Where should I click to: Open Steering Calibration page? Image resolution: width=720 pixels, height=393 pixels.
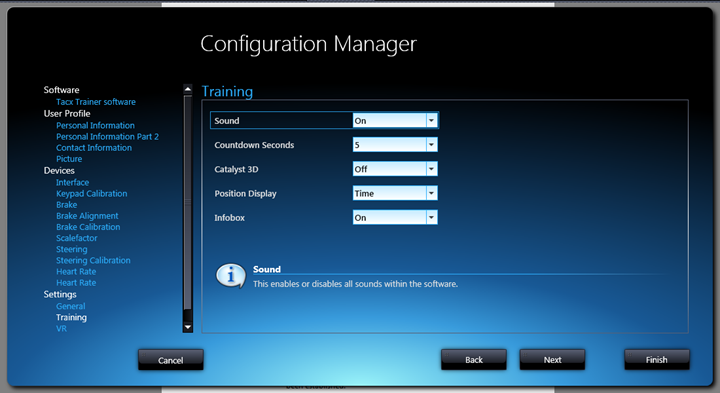93,260
